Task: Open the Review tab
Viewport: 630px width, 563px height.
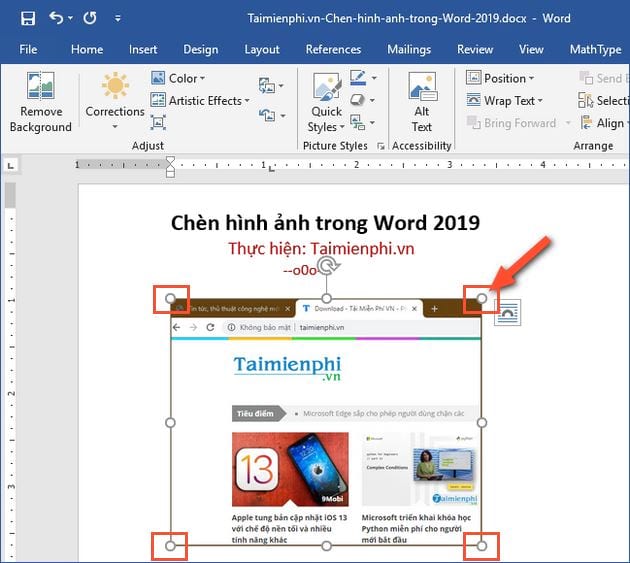Action: [475, 49]
